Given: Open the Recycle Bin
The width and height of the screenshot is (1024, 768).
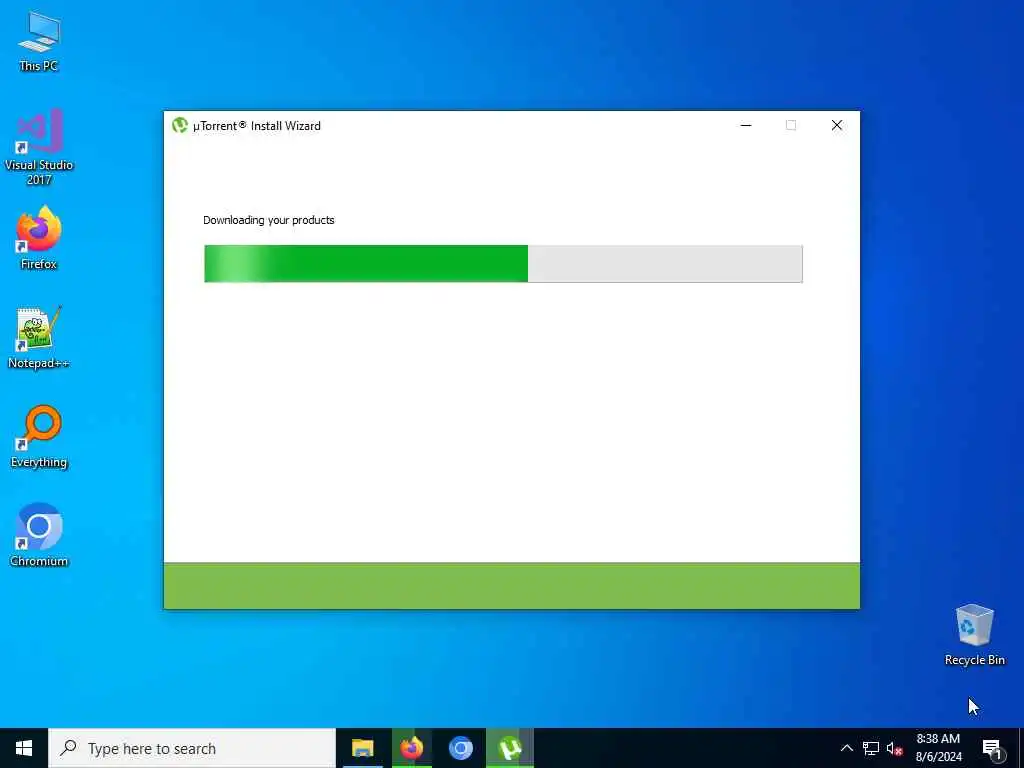Looking at the screenshot, I should (974, 635).
